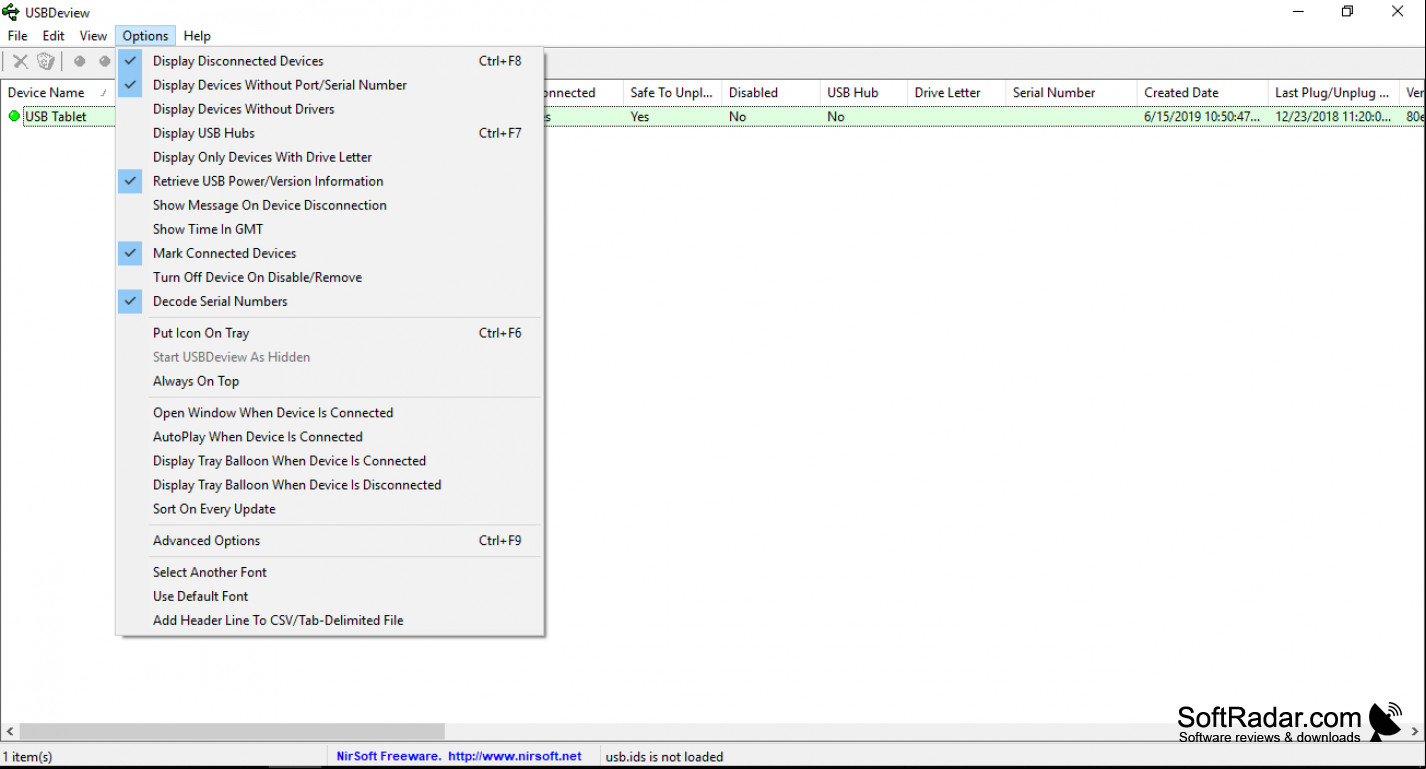The width and height of the screenshot is (1426, 769).
Task: Enable Open Window When Device Is Connected
Action: click(x=330, y=413)
